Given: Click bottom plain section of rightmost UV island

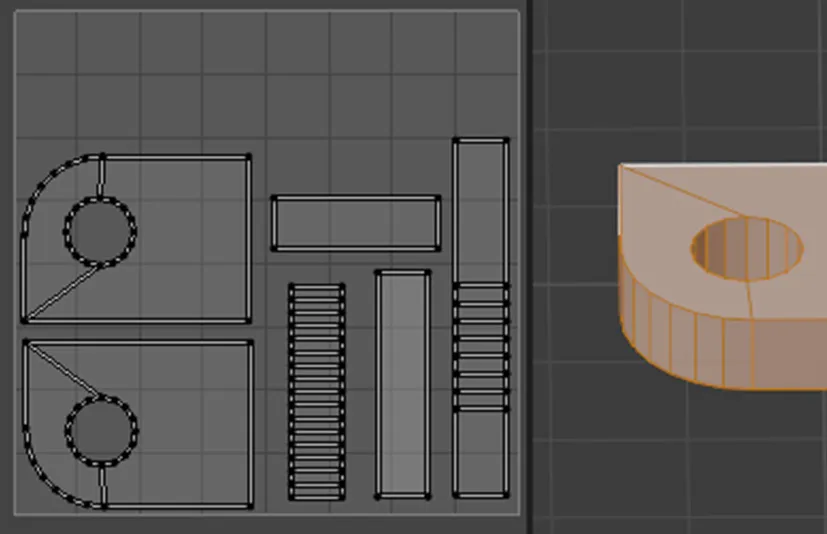Looking at the screenshot, I should (x=480, y=452).
